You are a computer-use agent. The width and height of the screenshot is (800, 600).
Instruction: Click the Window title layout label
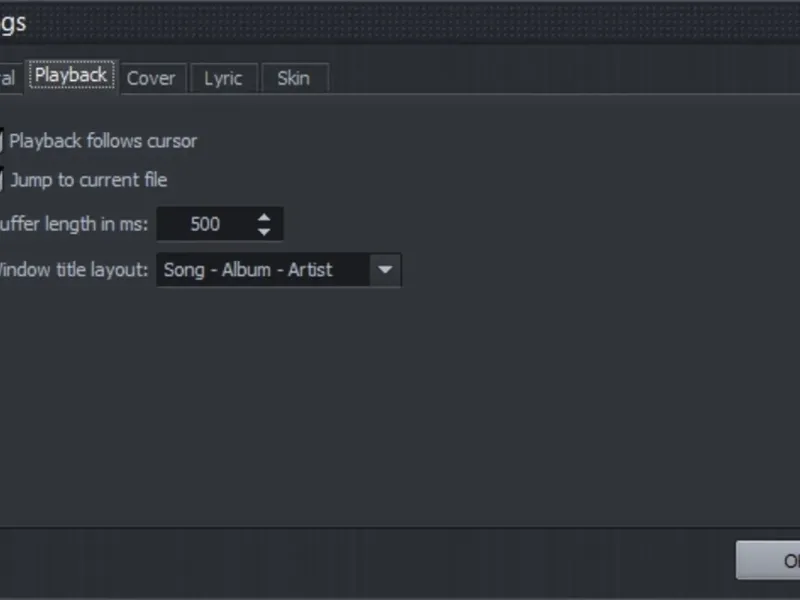point(74,269)
